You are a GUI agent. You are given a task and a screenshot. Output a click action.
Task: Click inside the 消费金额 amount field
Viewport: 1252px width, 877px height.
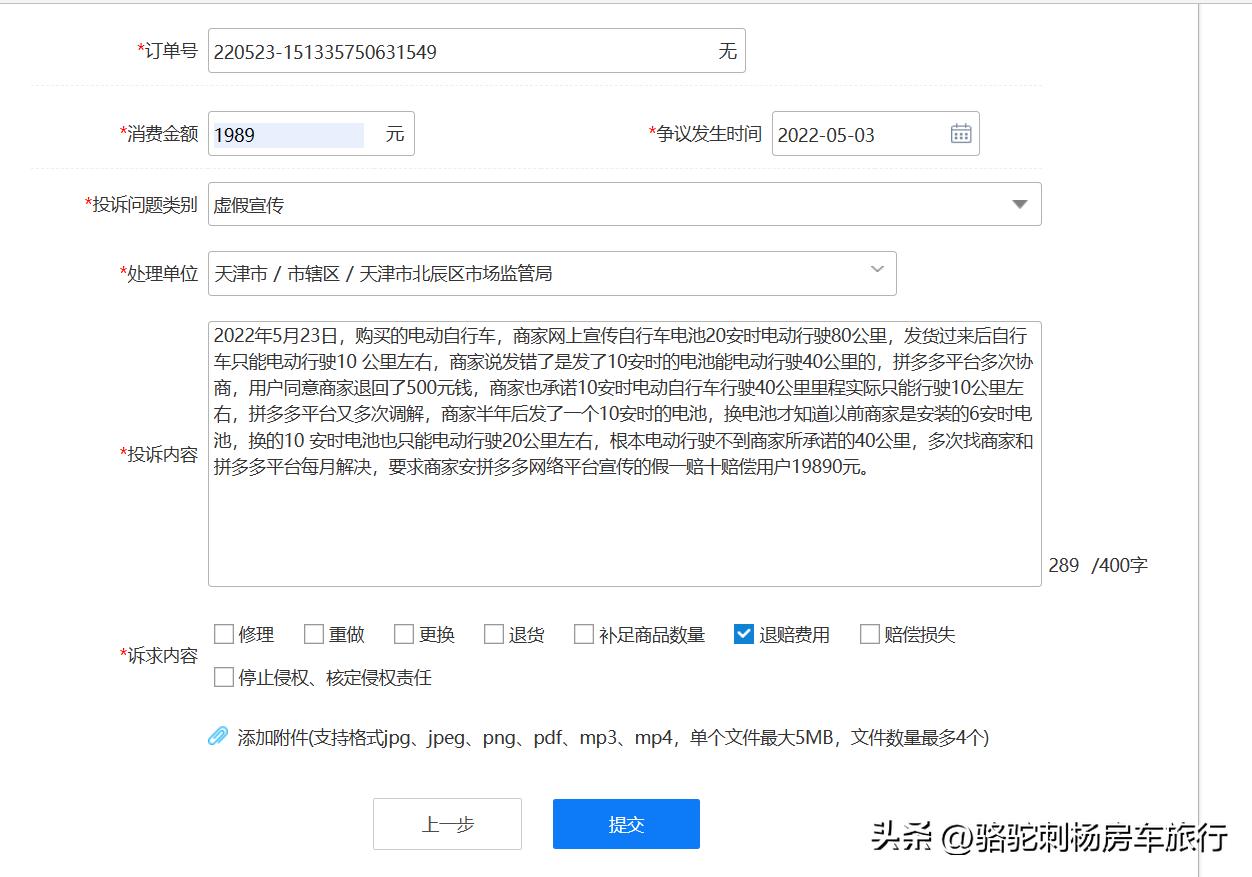coord(290,133)
